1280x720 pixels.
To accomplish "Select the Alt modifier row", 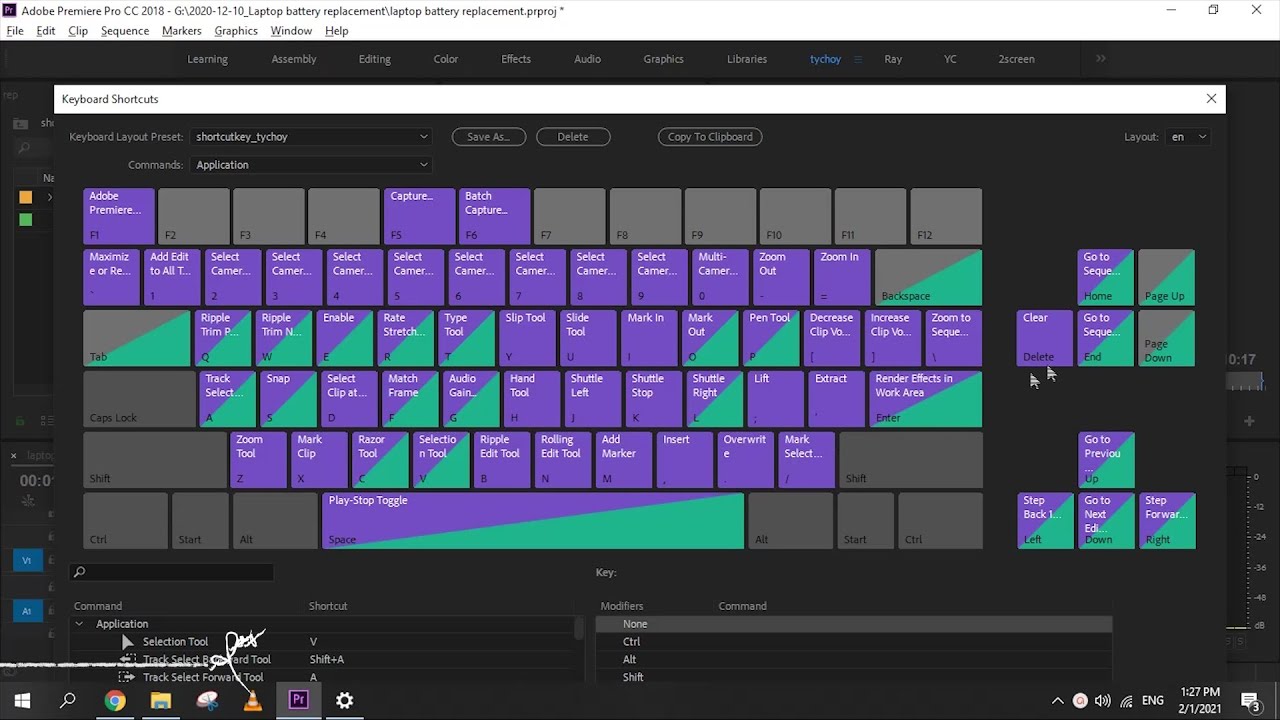I will tap(854, 660).
